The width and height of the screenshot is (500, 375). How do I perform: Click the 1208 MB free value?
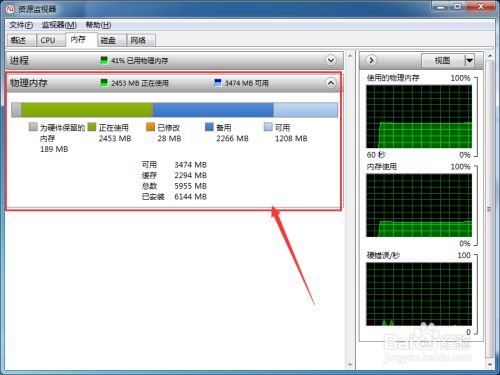coord(291,138)
